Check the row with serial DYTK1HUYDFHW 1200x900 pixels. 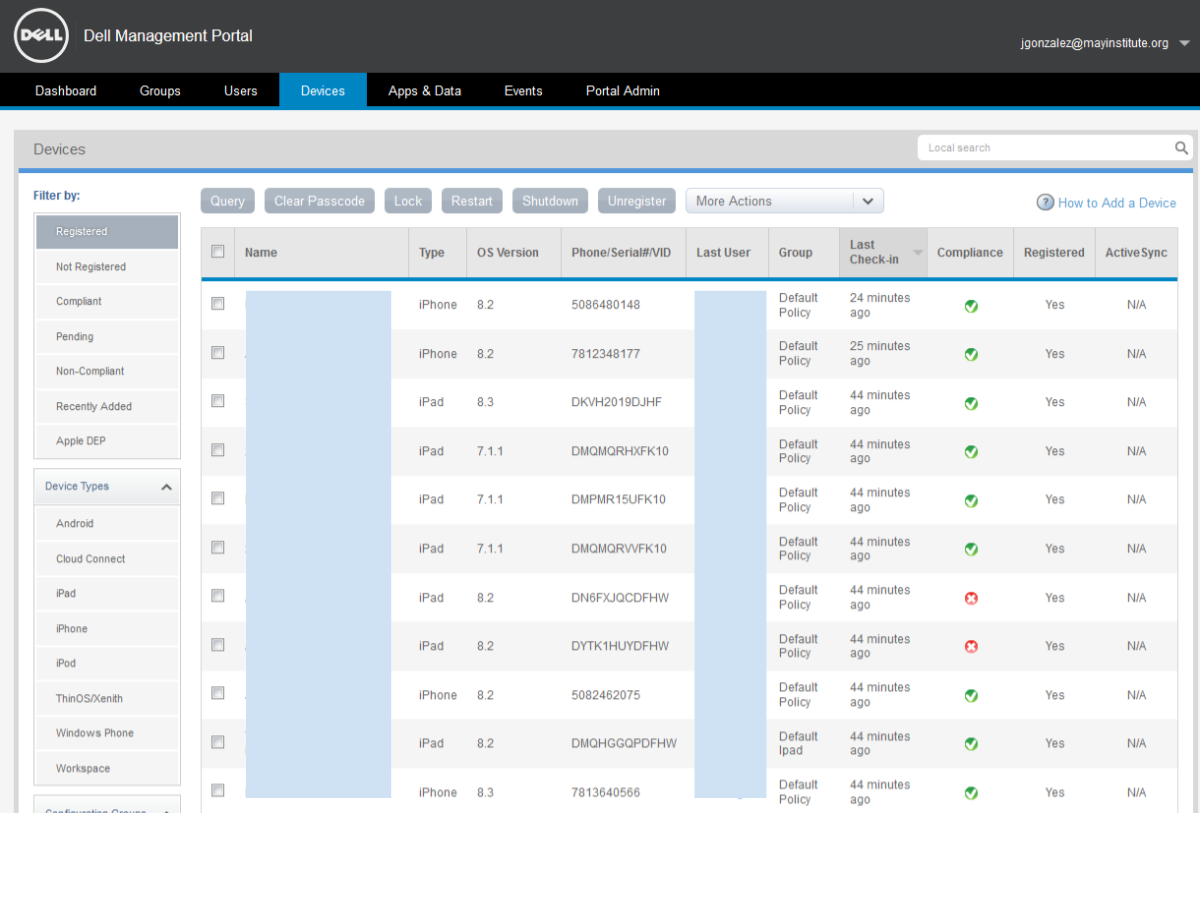[218, 644]
